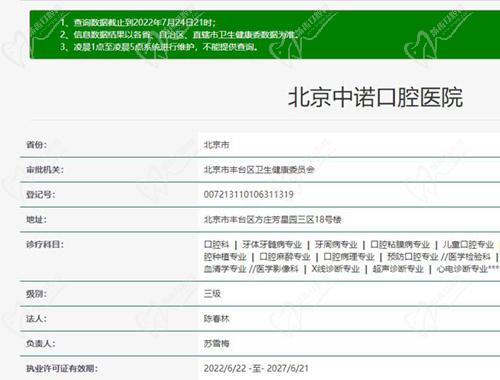This screenshot has width=500, height=380.
Task: Click the 法人 label
Action: (x=36, y=319)
